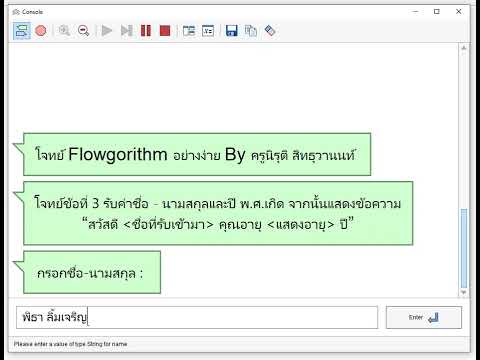Copy console text to clipboard icon
Screen dimensions: 480x360
[x=251, y=31]
